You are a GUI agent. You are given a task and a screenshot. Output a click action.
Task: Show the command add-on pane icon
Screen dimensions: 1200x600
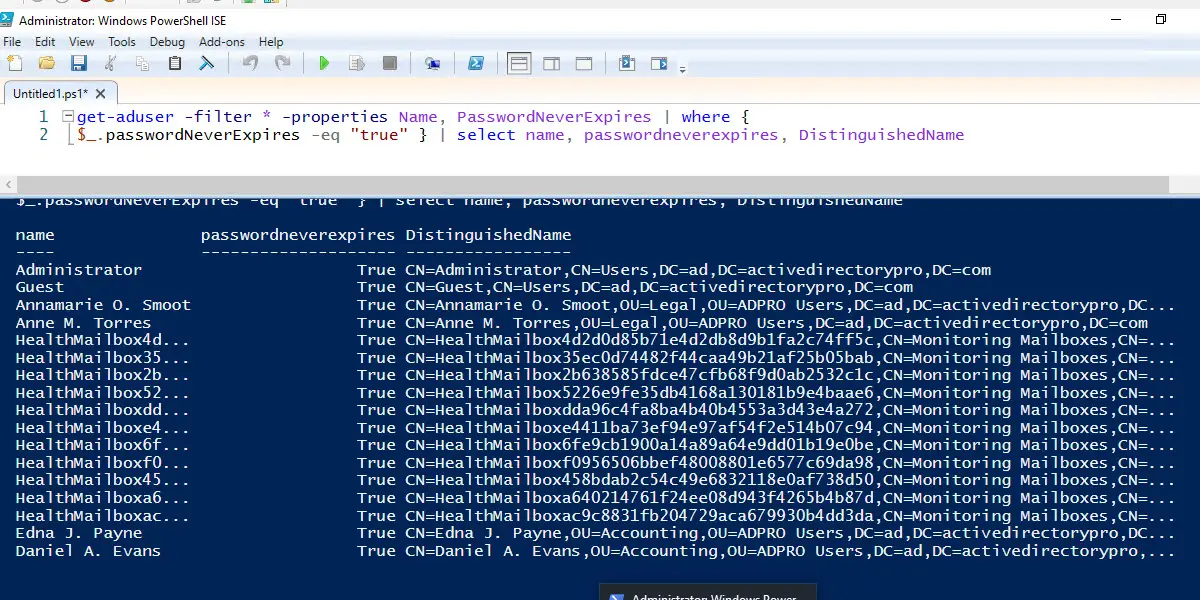[659, 63]
